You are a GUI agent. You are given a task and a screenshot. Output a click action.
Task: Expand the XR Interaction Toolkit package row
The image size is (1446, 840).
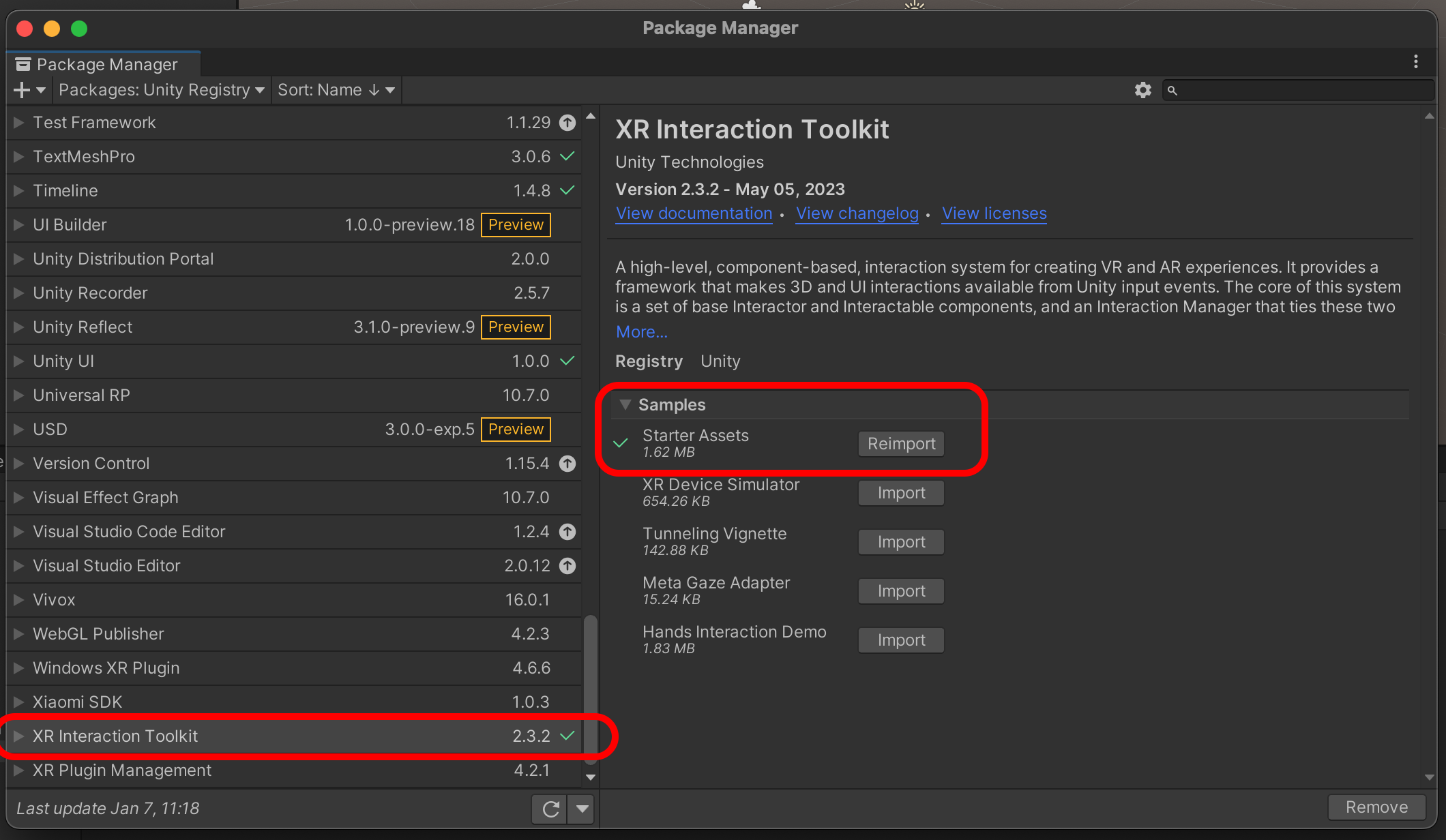click(x=19, y=736)
